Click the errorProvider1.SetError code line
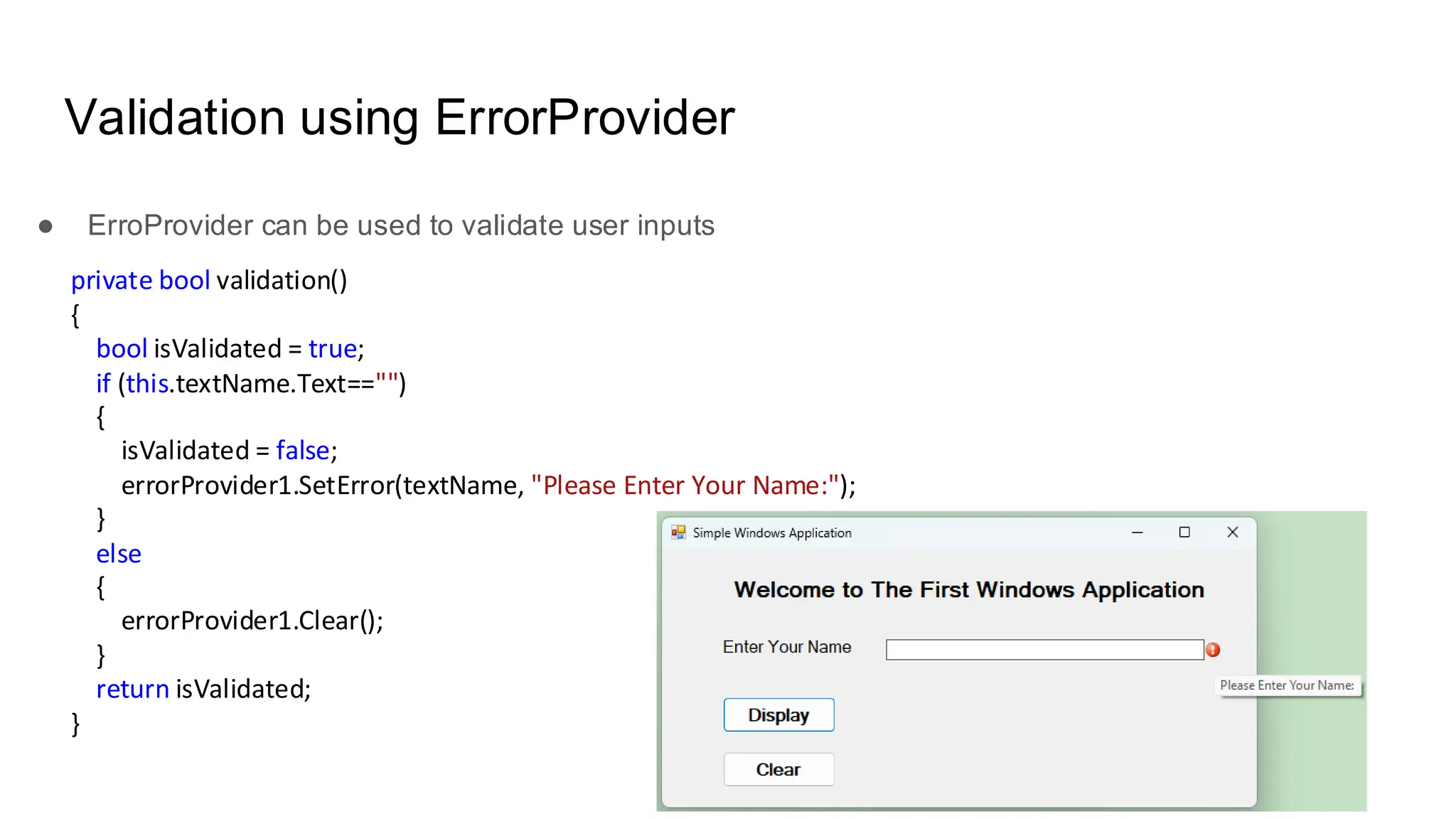Viewport: 1456px width, 819px height. (488, 486)
